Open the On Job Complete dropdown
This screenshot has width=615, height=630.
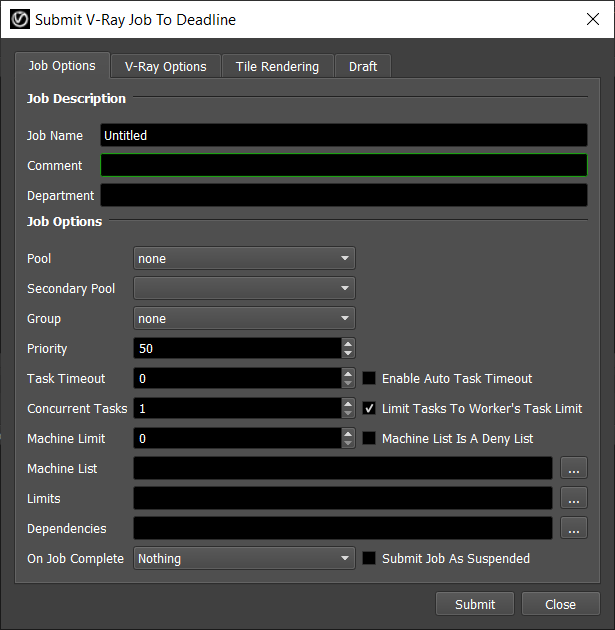[244, 559]
